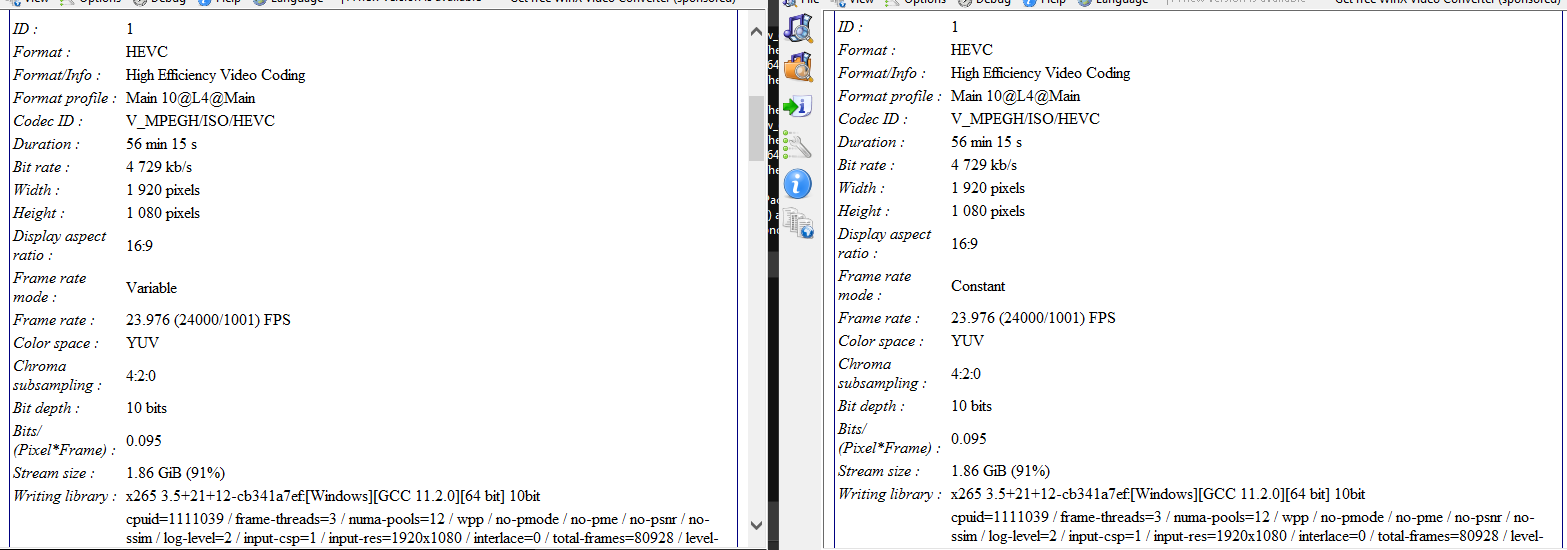Click WinX Video Converter sponsored link, right window
The height and width of the screenshot is (550, 1567).
1450,3
